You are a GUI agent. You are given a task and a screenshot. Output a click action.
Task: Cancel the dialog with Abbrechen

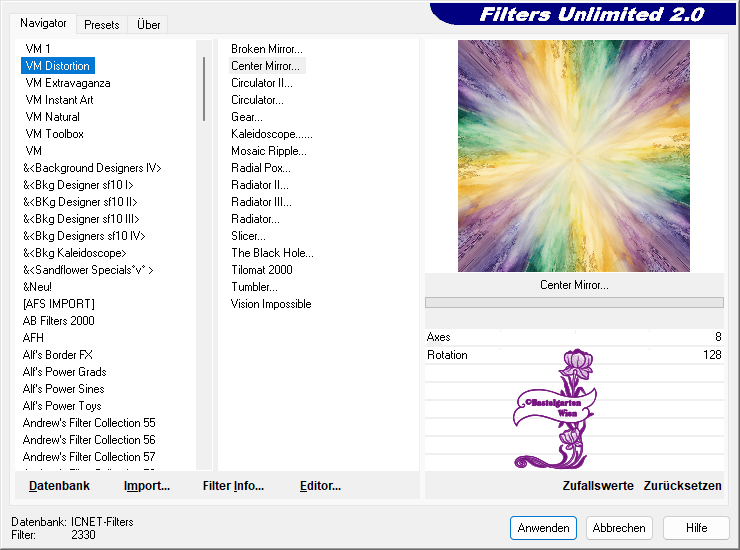[x=618, y=528]
